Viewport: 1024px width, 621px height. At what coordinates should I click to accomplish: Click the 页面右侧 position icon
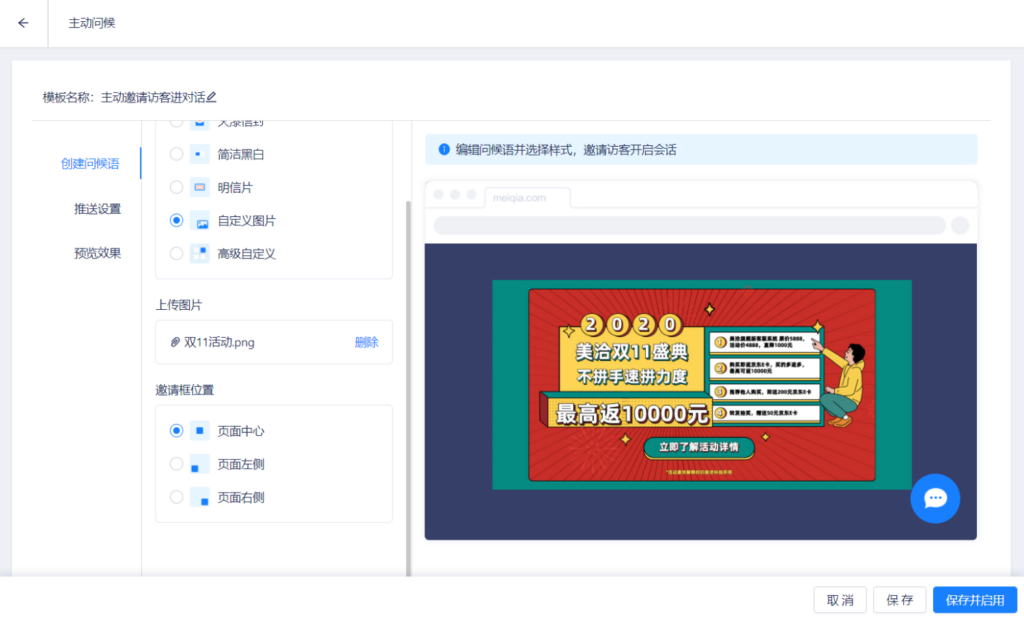pyautogui.click(x=200, y=497)
